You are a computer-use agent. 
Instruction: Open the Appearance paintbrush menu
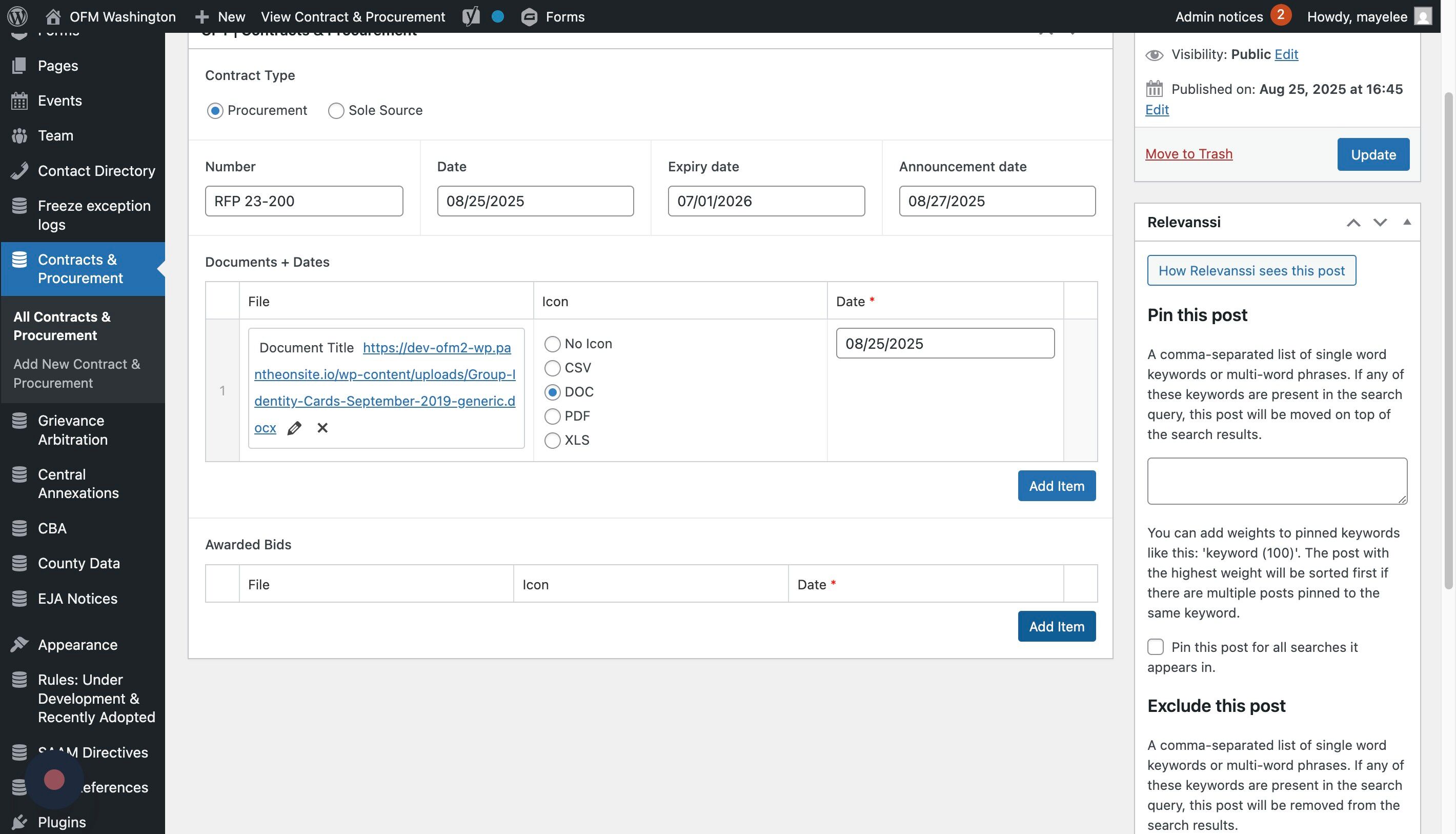pos(19,644)
